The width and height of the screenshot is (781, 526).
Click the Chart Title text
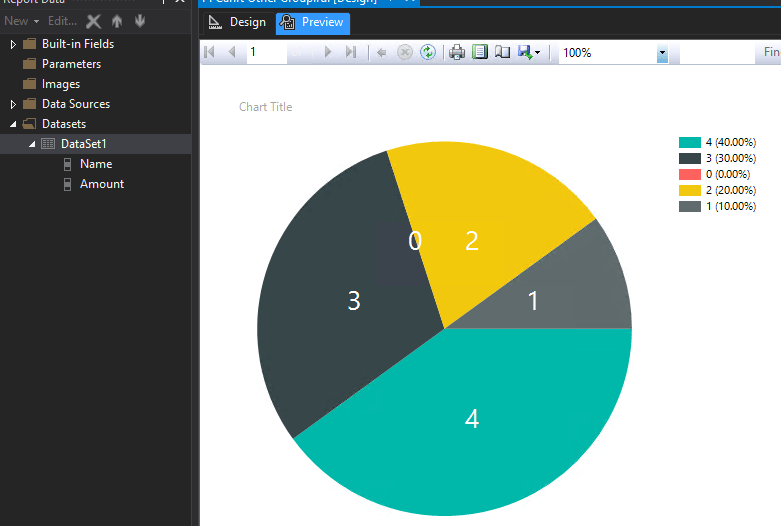pos(265,107)
